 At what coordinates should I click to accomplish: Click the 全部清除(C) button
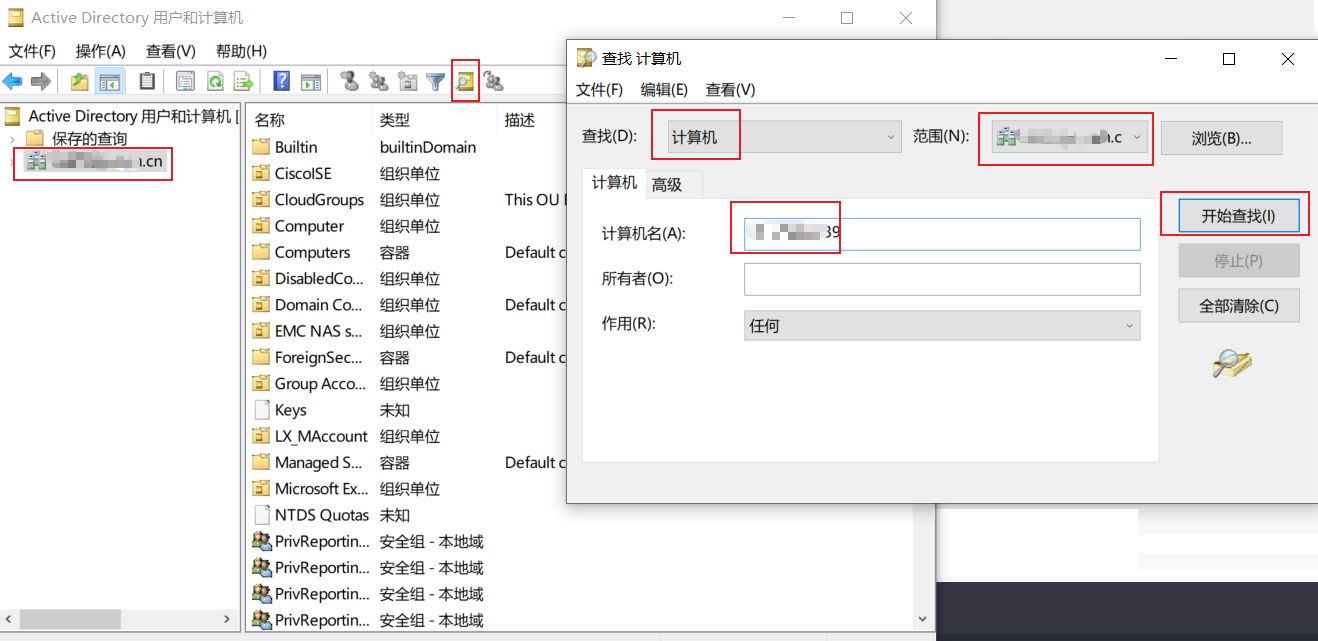click(1238, 306)
